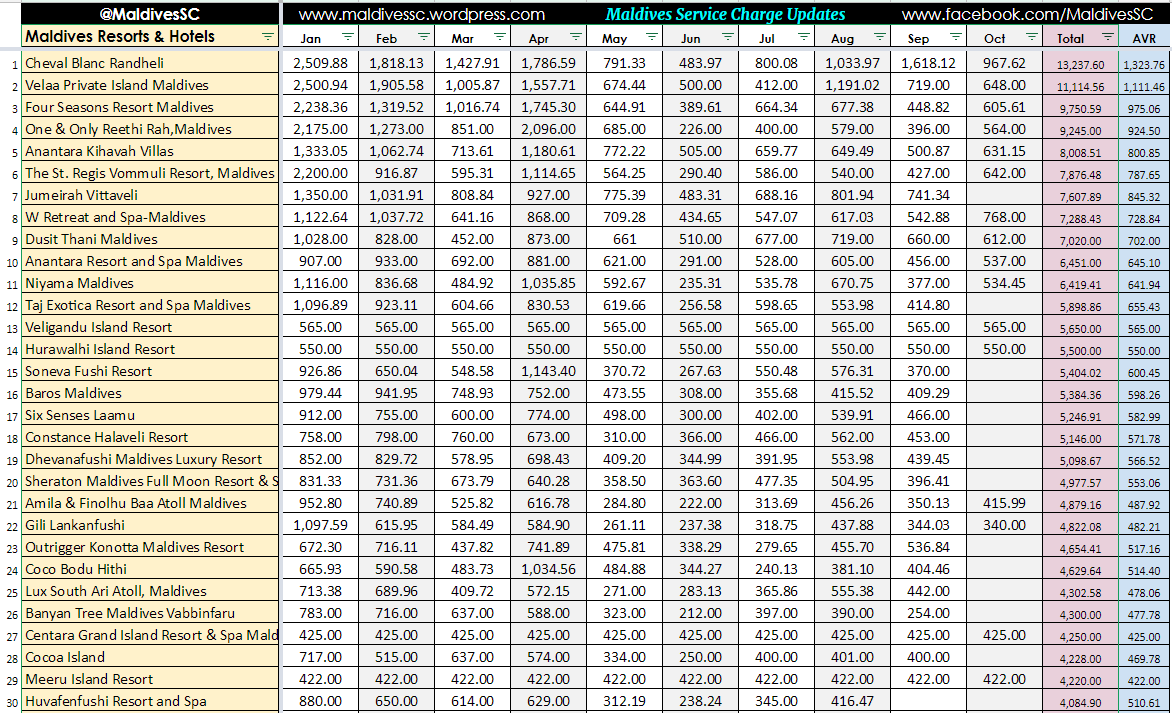Select the Maldives Service Charge Updates title
The image size is (1172, 713).
(x=725, y=14)
